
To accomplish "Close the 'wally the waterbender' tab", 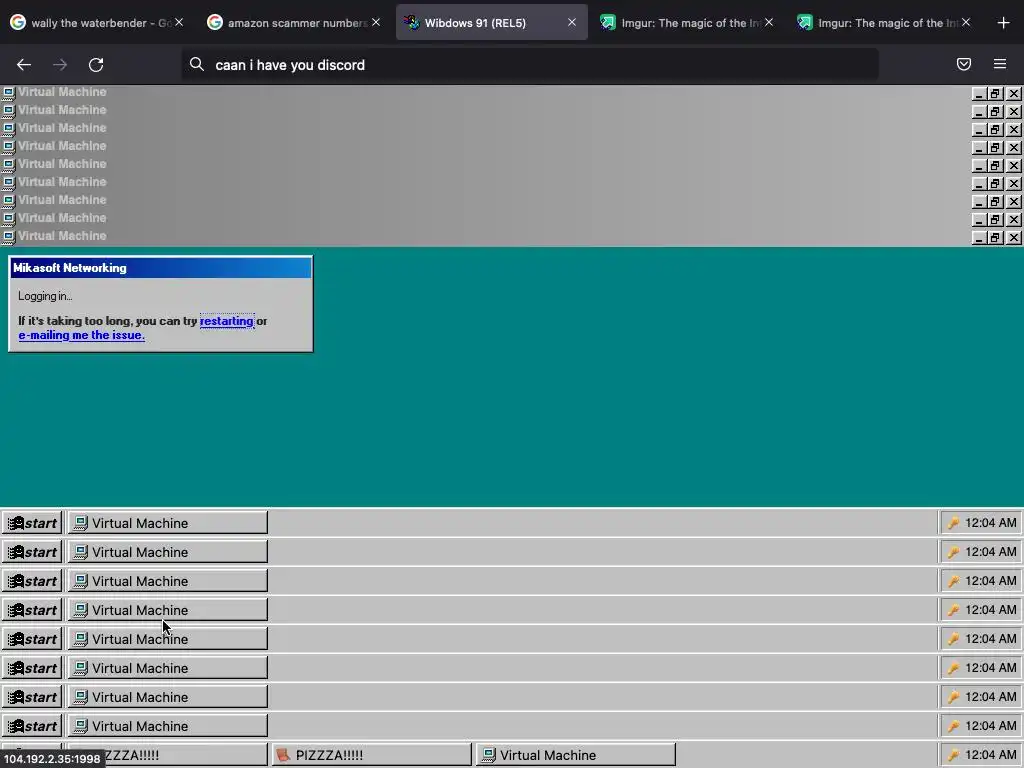I will pyautogui.click(x=179, y=23).
